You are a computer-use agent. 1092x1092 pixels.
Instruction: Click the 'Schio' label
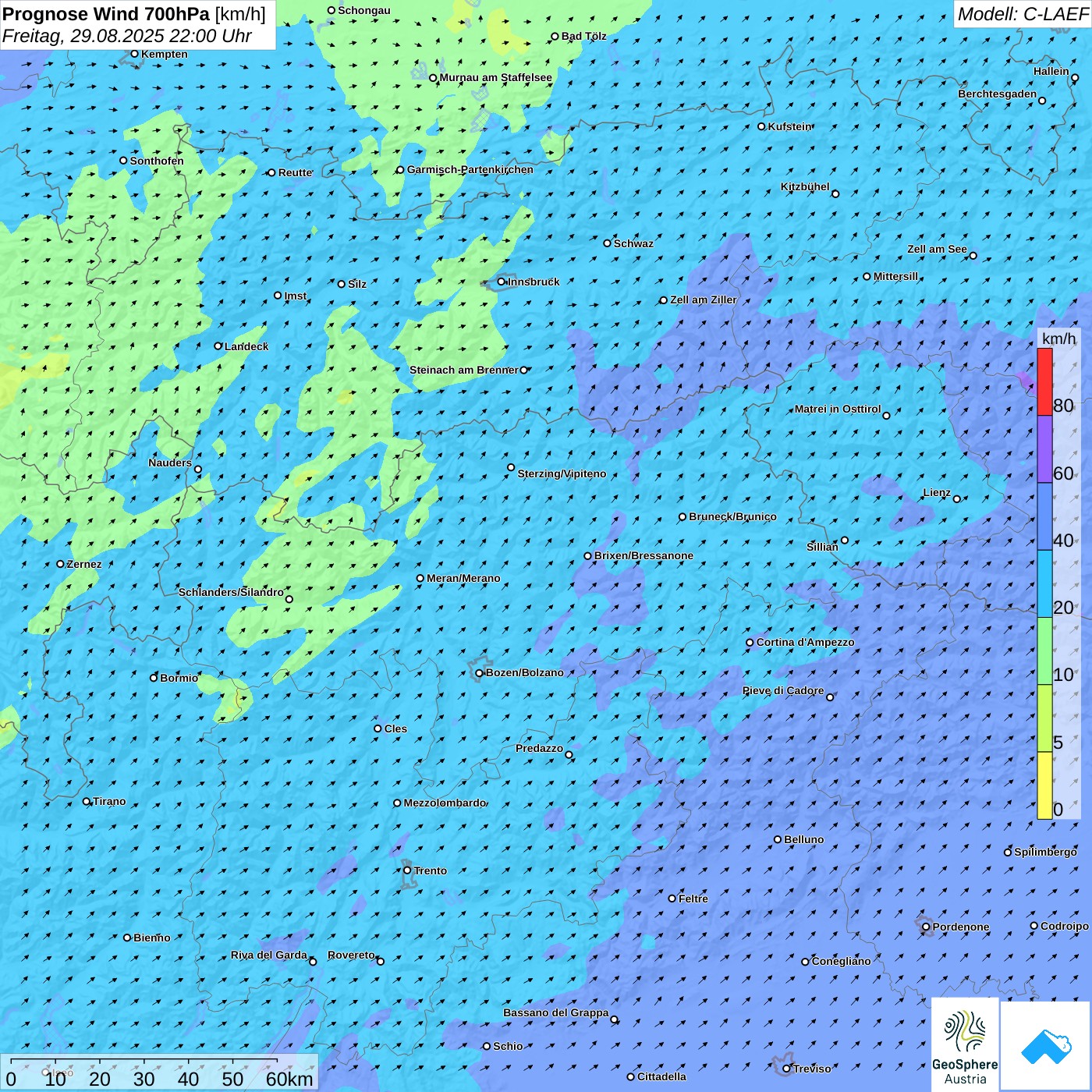pyautogui.click(x=508, y=1046)
